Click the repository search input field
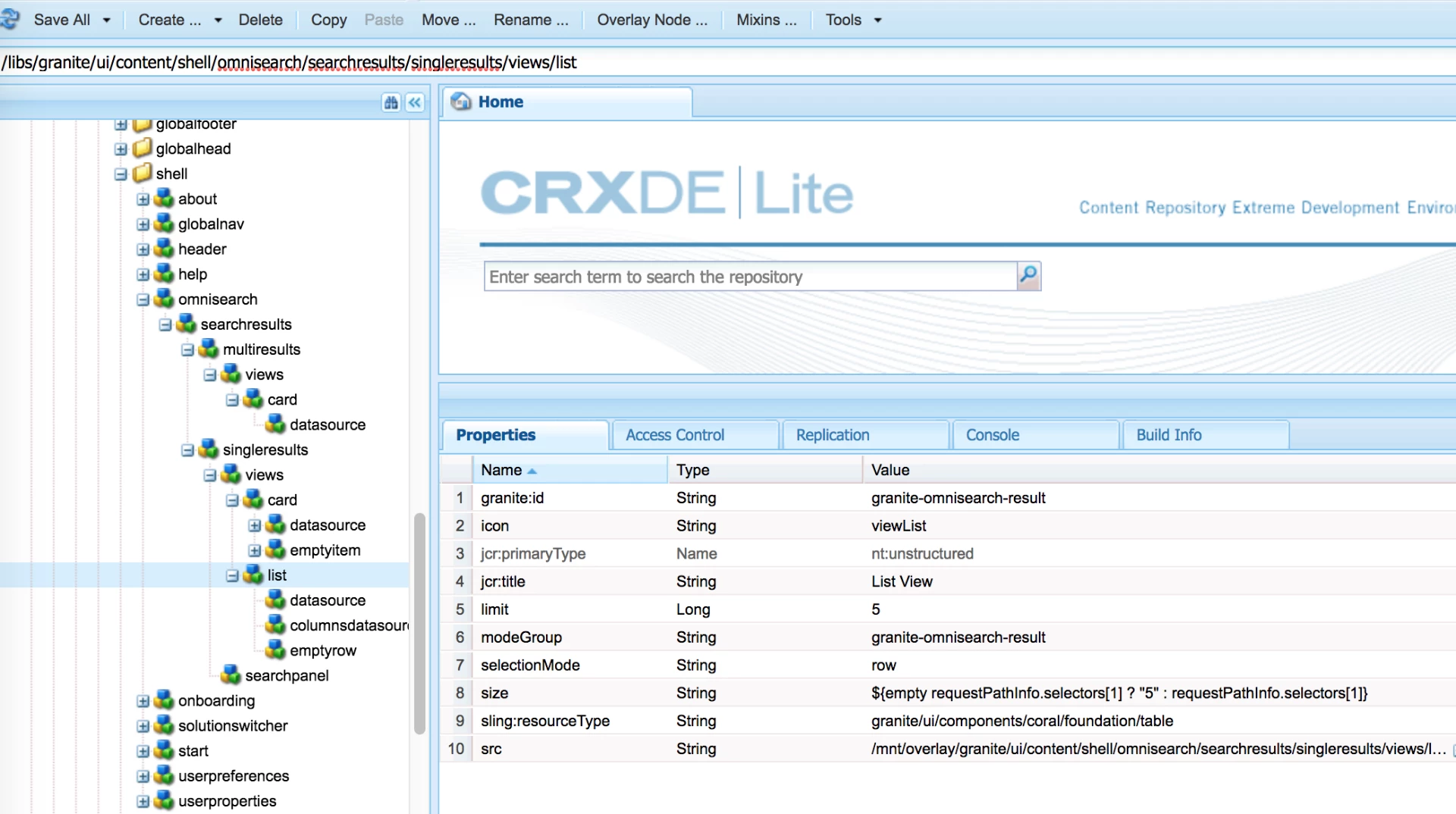 pos(750,277)
